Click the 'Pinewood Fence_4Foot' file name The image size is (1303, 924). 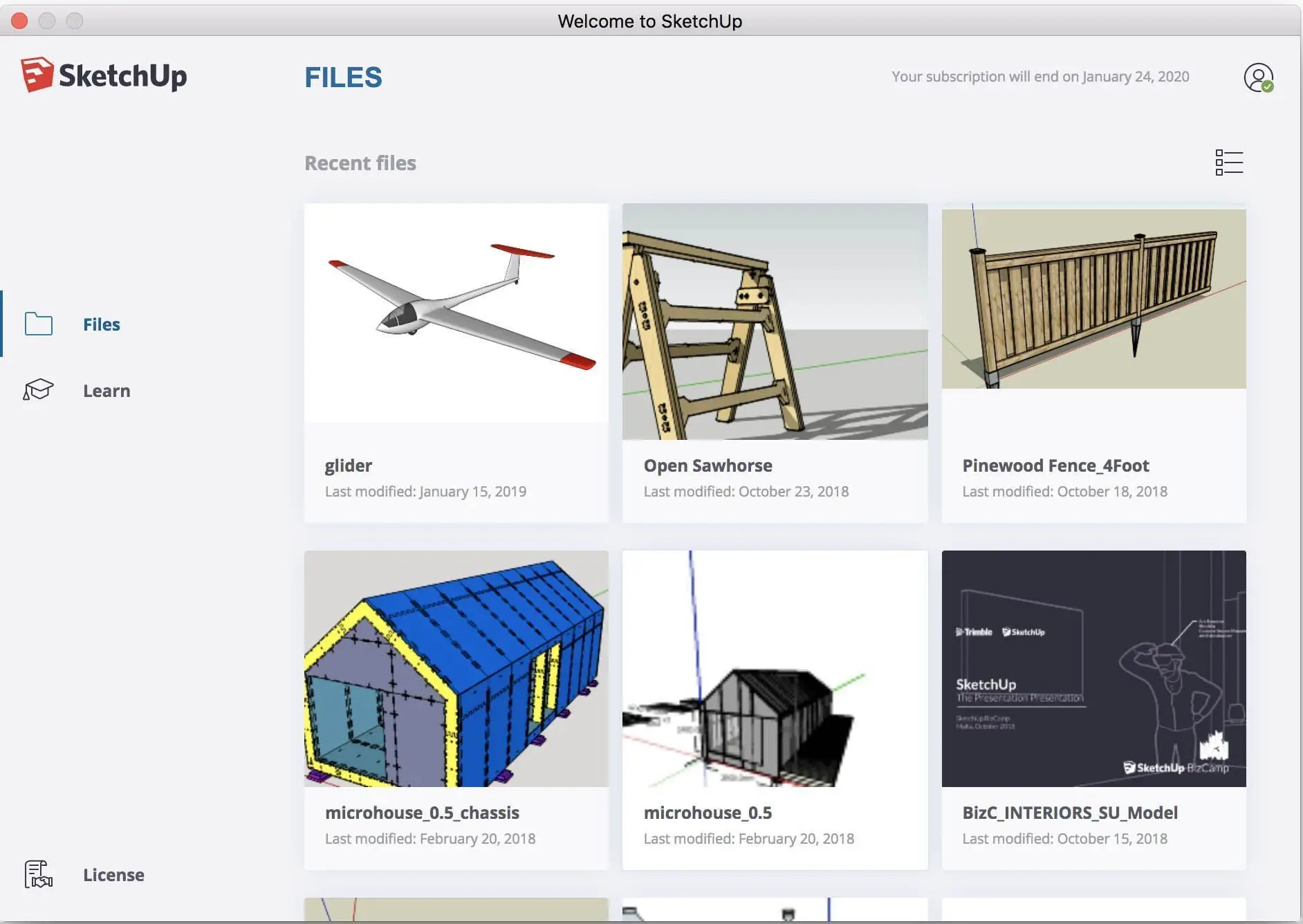pos(1055,465)
